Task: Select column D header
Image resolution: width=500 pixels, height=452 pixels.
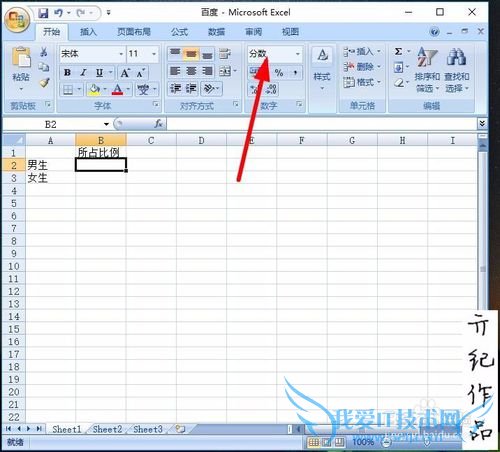Action: (201, 140)
